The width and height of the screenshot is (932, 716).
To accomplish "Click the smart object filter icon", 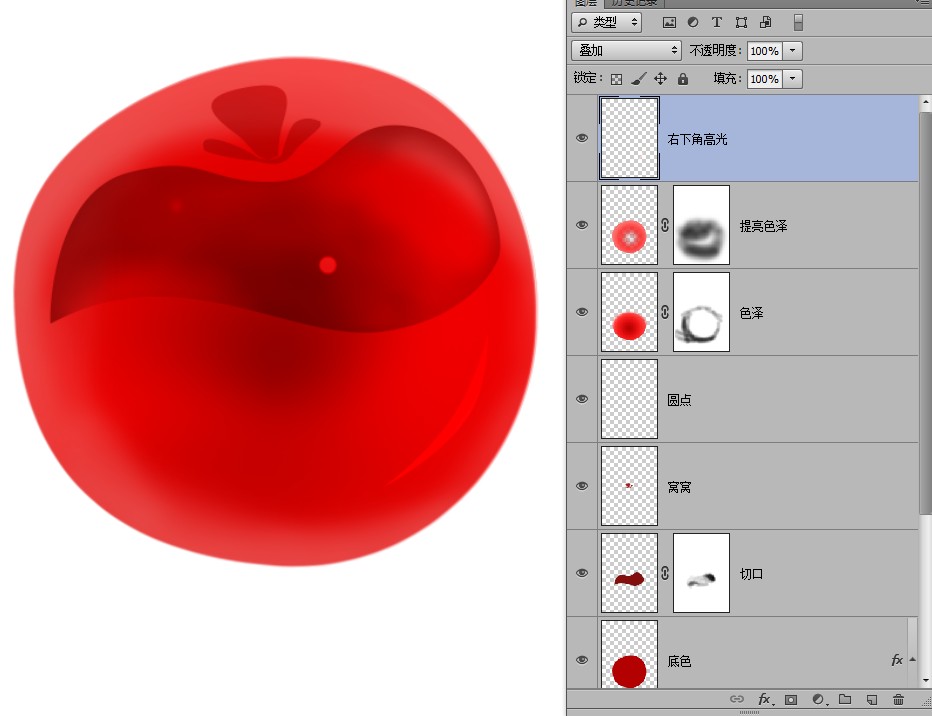I will pyautogui.click(x=766, y=23).
